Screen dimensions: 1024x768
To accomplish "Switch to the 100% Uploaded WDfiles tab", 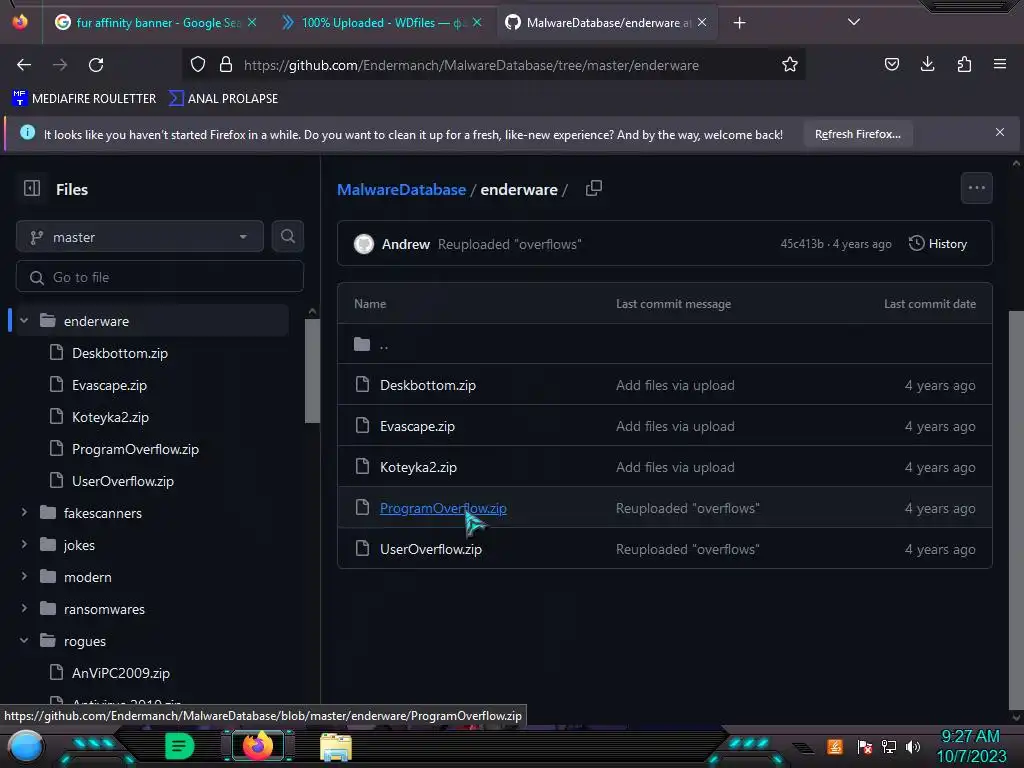I will 382,23.
